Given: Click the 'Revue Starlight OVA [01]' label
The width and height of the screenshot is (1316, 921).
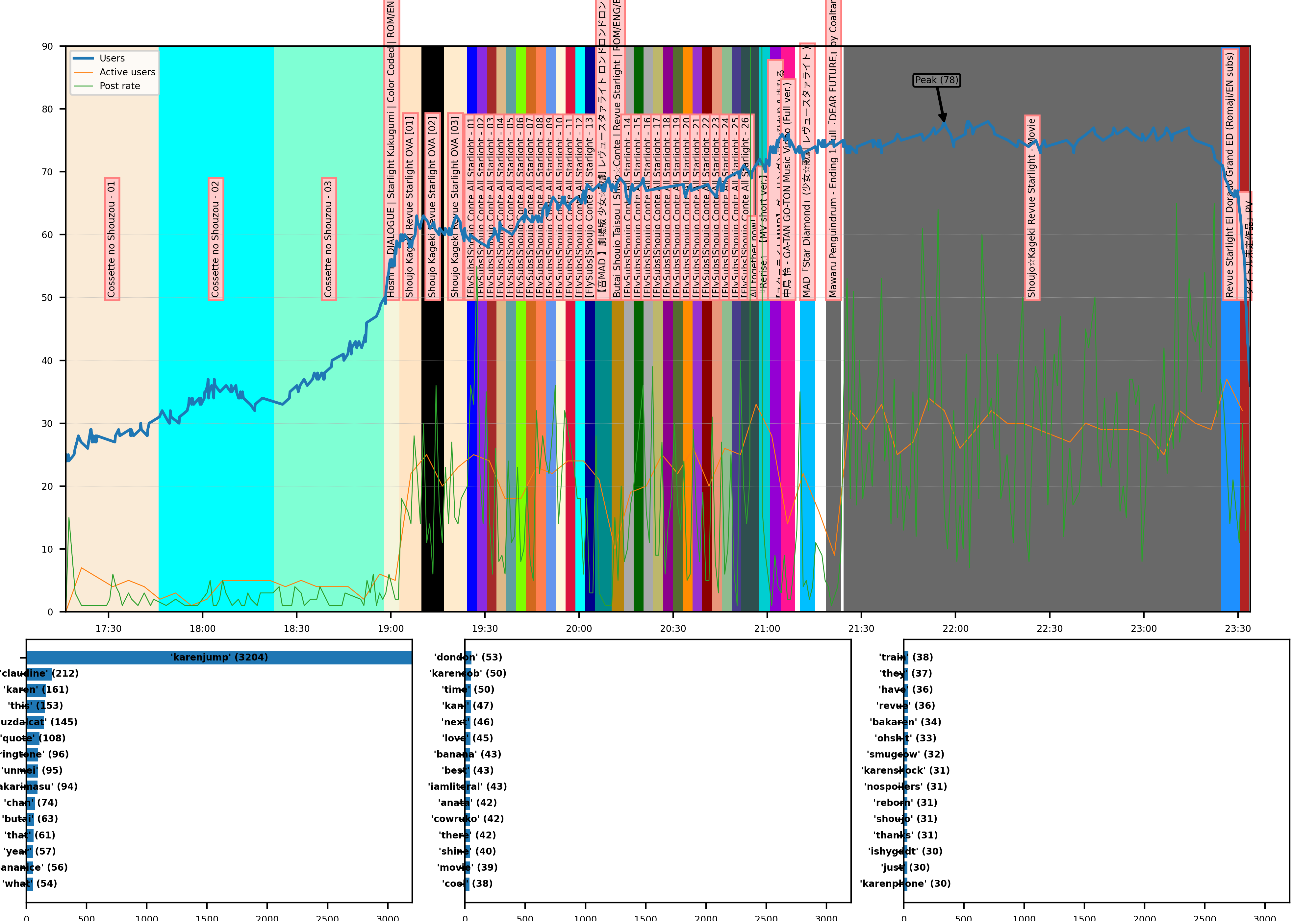Looking at the screenshot, I should pyautogui.click(x=410, y=206).
